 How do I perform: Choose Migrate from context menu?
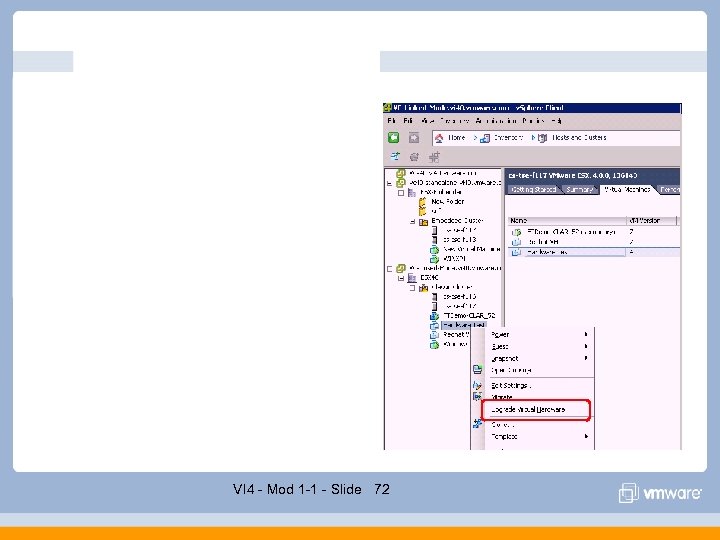click(501, 397)
